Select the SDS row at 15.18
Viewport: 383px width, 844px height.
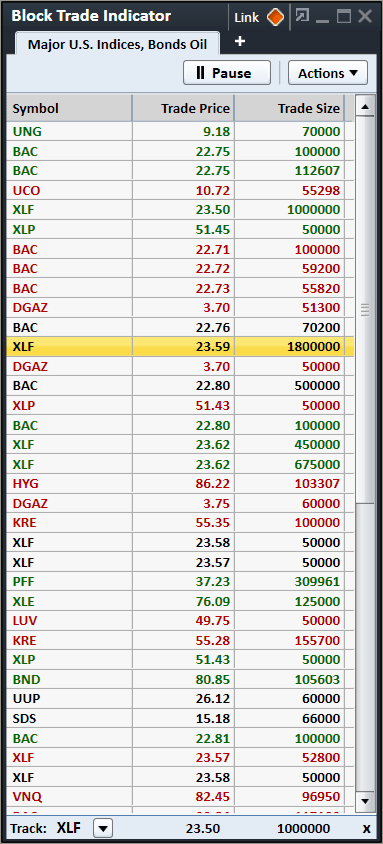coord(180,719)
